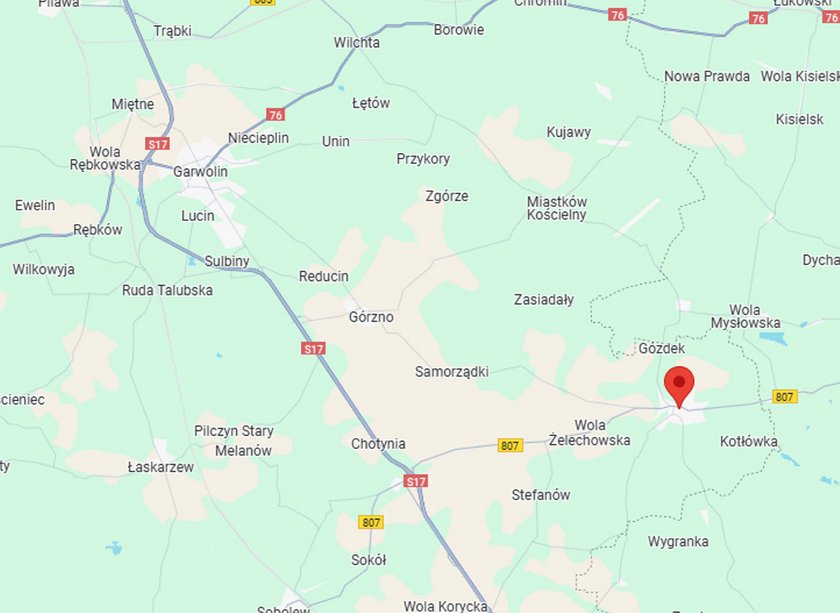Click the S17 road shield near Garwolin
840x613 pixels.
158,144
